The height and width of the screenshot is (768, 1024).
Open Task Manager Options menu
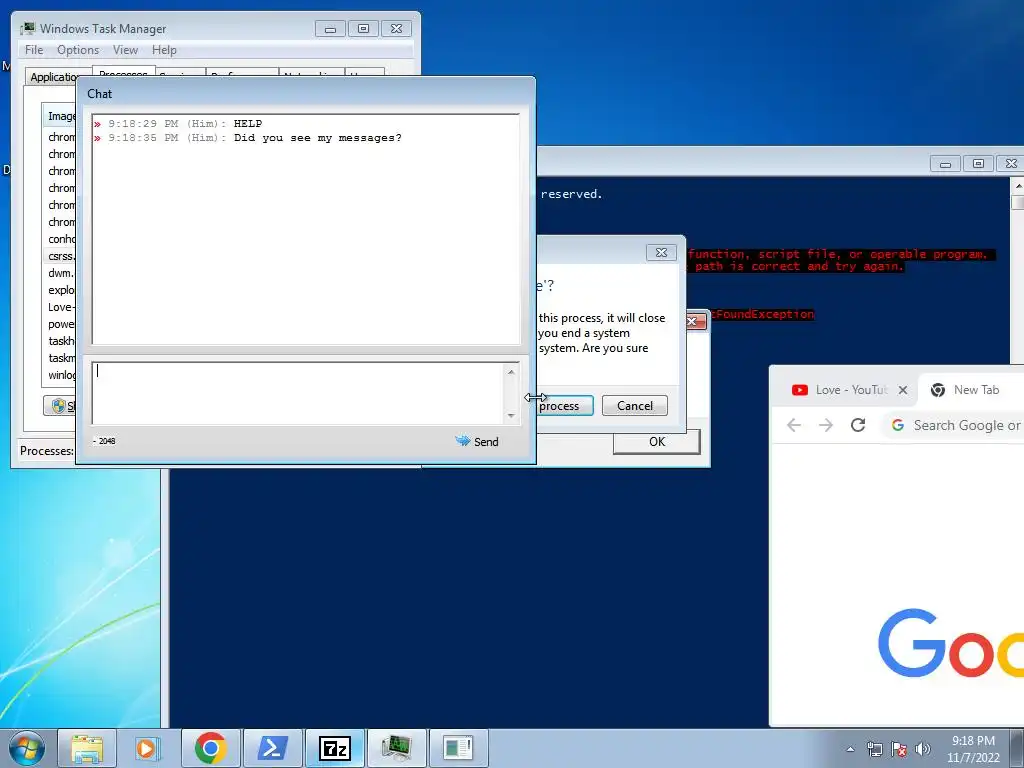pyautogui.click(x=78, y=50)
